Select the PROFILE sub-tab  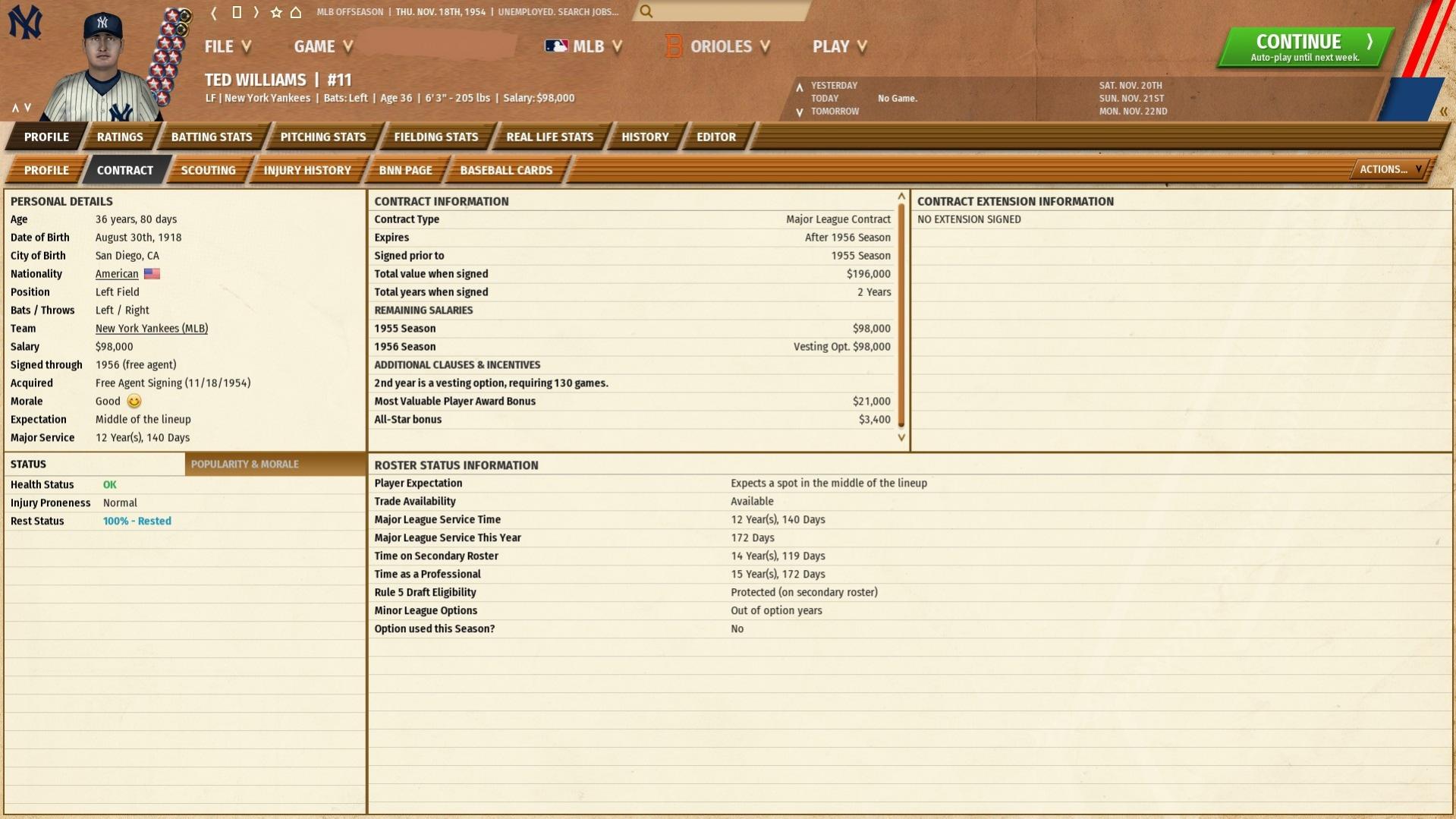46,170
